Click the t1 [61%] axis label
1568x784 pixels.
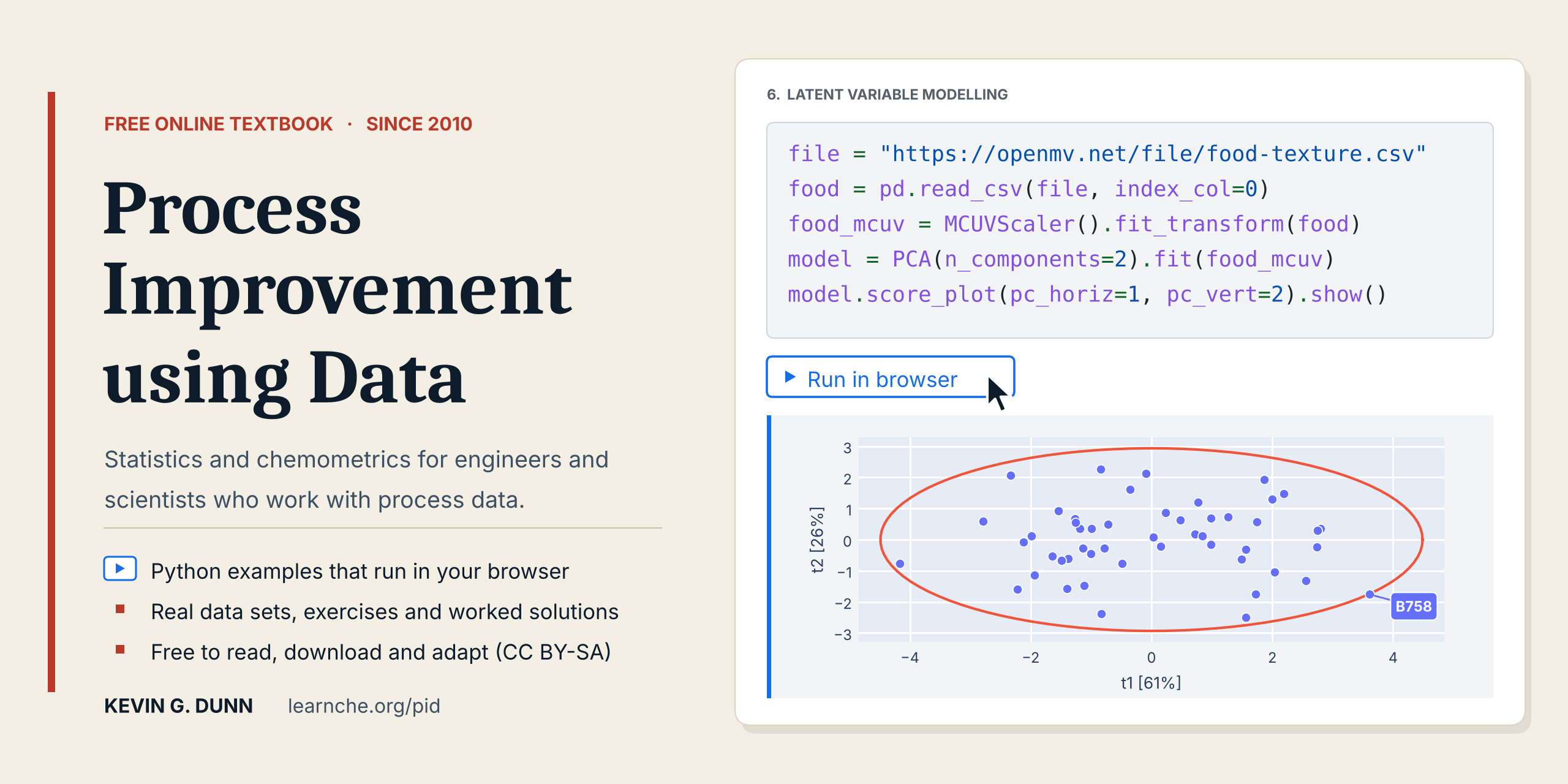coord(1151,682)
